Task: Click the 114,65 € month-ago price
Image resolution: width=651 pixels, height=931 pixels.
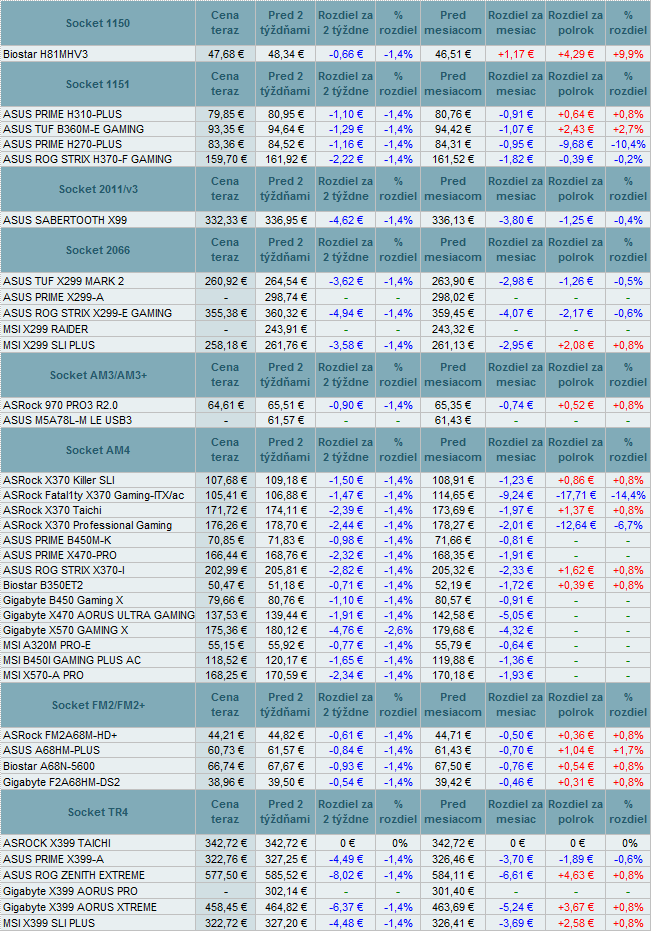Action: 453,495
